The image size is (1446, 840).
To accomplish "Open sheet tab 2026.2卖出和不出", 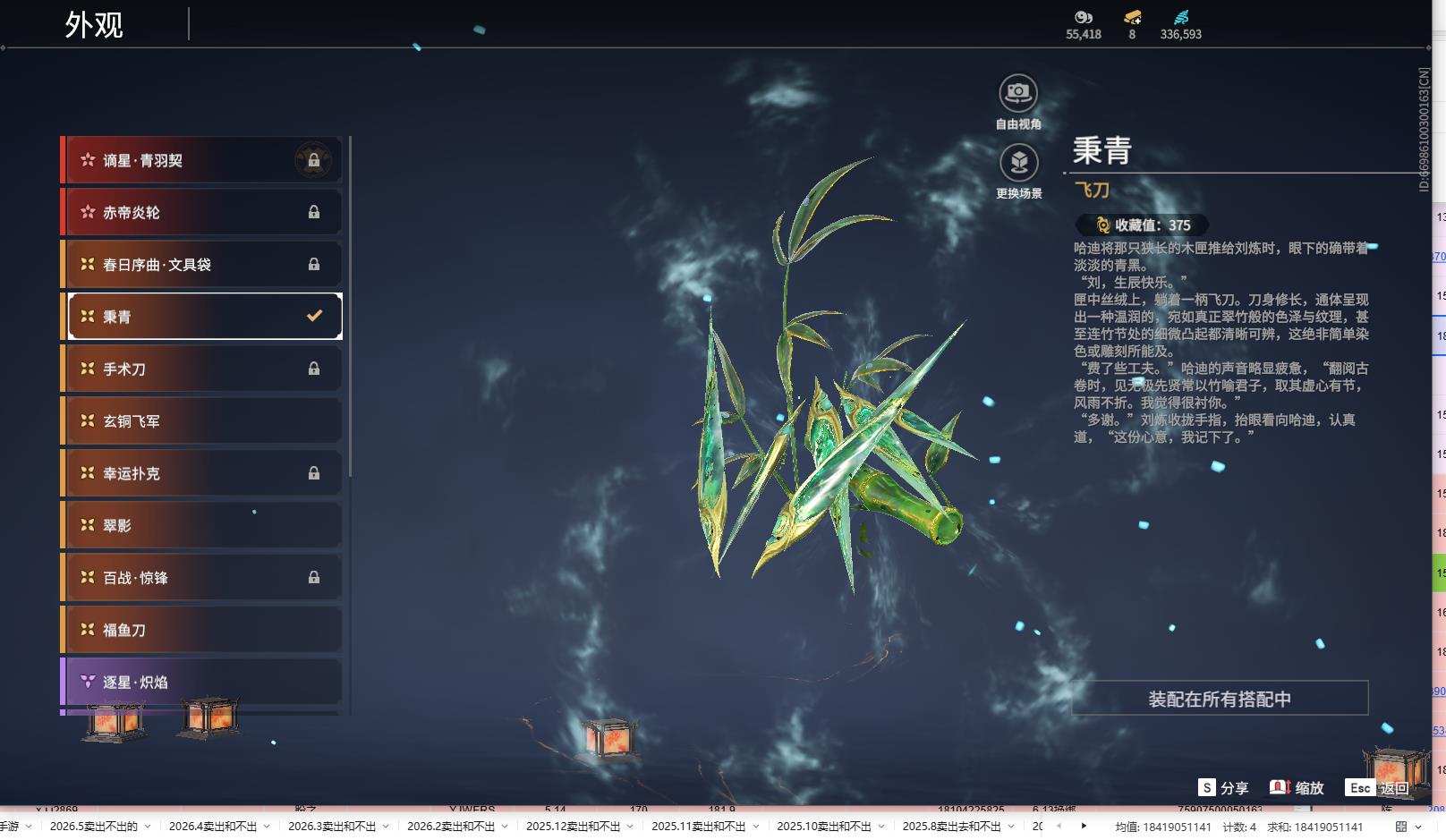I will [451, 827].
